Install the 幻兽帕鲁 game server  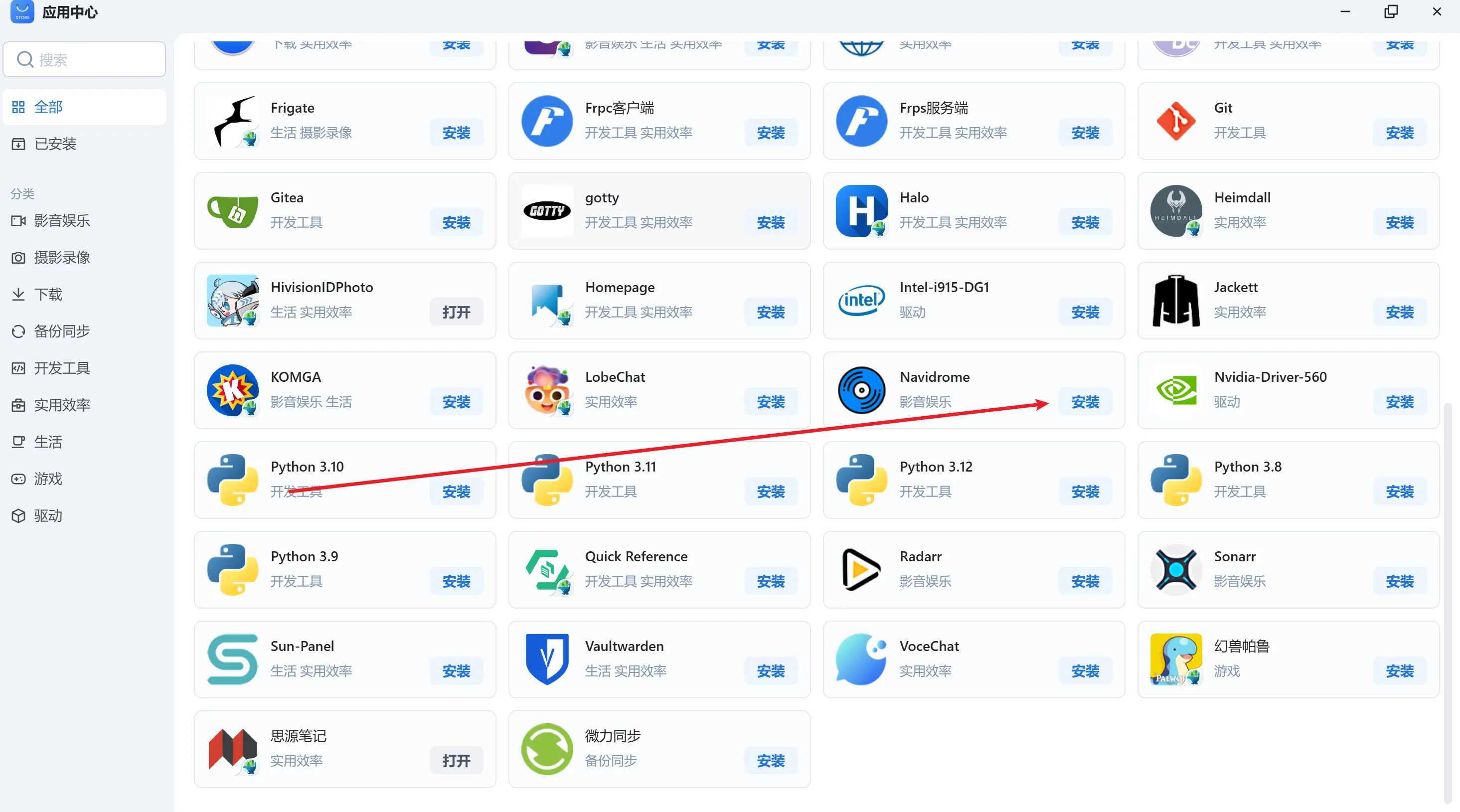[x=1400, y=671]
